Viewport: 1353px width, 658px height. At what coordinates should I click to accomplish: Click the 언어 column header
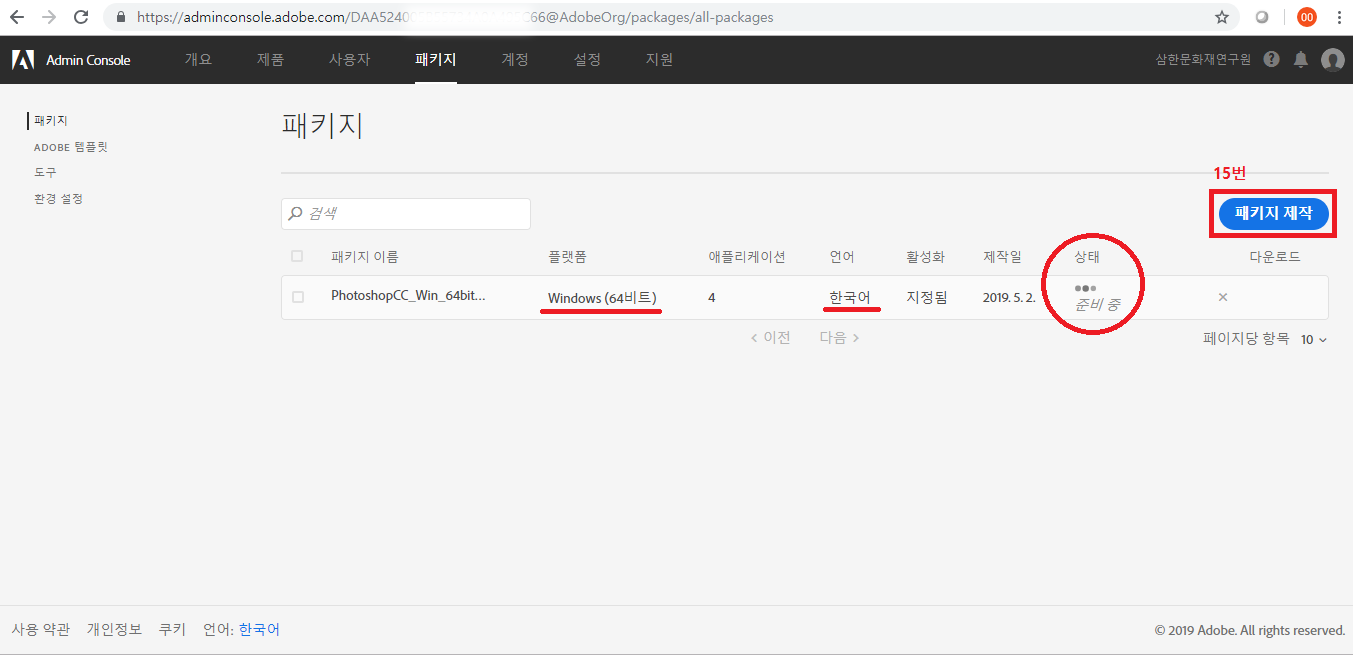[842, 257]
